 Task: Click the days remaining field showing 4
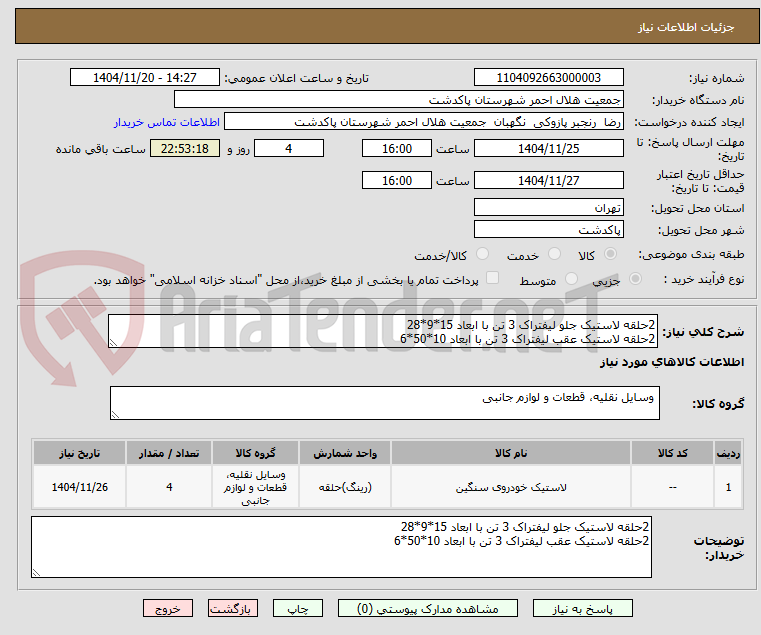(x=289, y=148)
